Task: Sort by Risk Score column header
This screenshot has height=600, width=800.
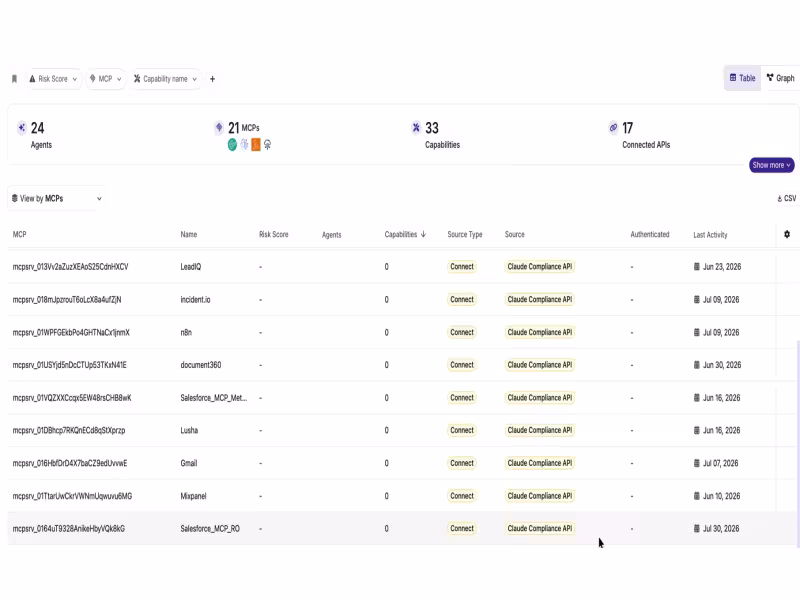Action: pyautogui.click(x=273, y=234)
